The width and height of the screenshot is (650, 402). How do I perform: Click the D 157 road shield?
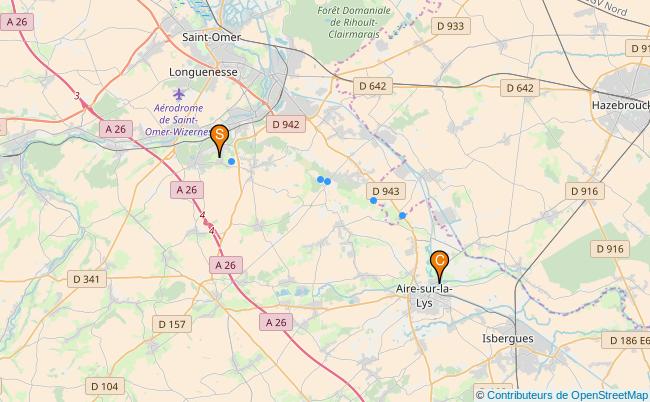[172, 324]
